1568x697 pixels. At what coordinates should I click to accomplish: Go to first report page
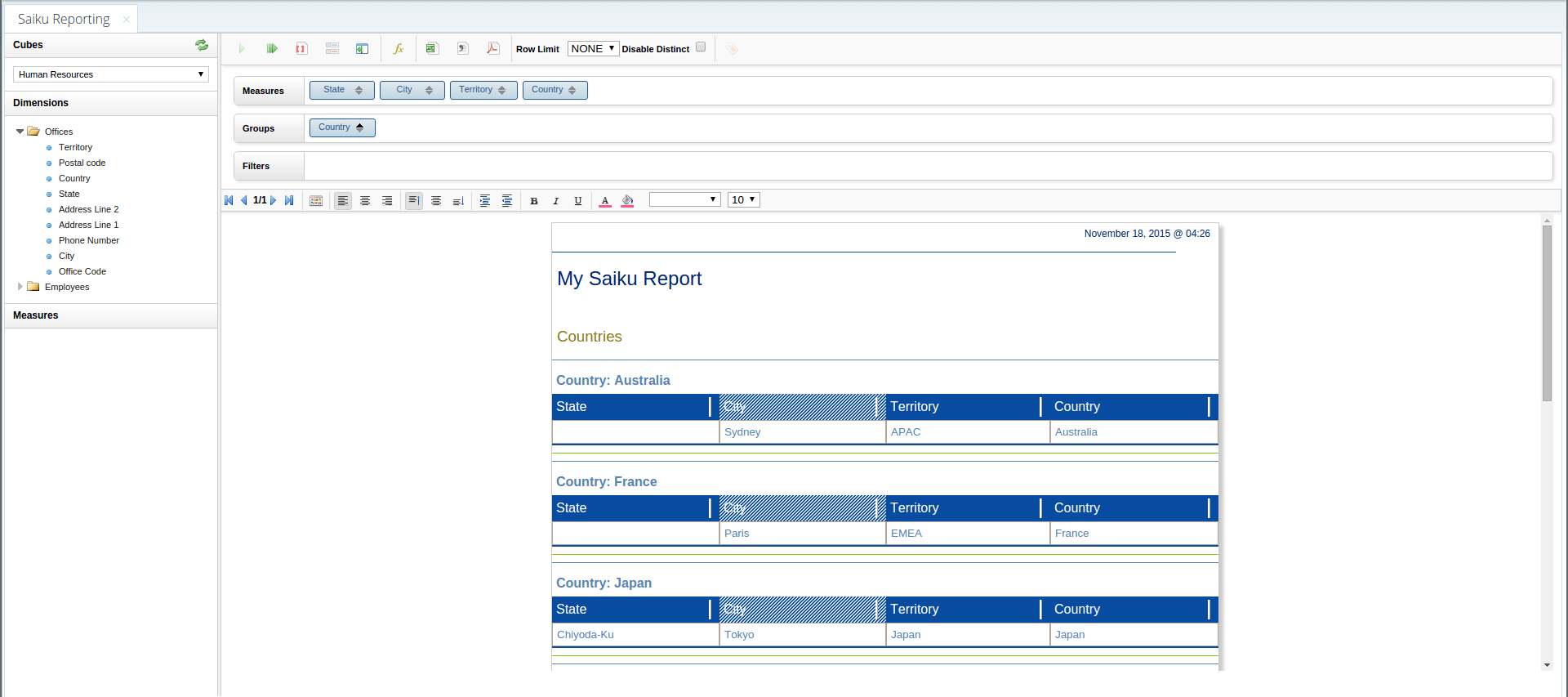coord(229,200)
